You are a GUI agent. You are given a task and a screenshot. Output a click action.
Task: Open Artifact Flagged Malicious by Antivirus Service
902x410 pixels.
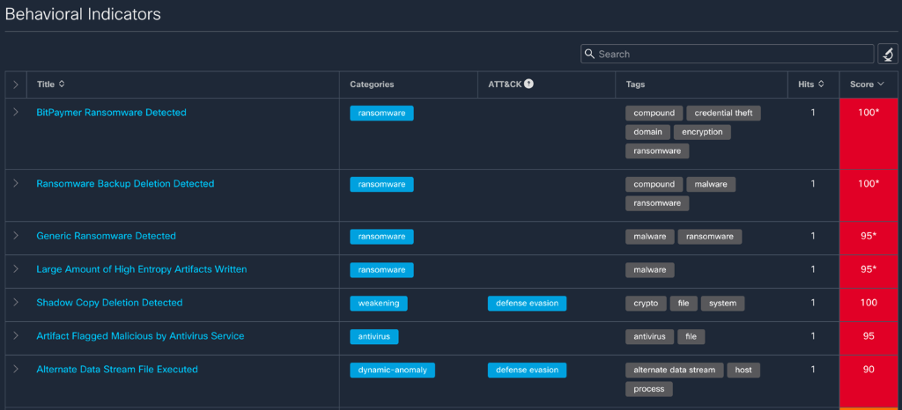[140, 336]
